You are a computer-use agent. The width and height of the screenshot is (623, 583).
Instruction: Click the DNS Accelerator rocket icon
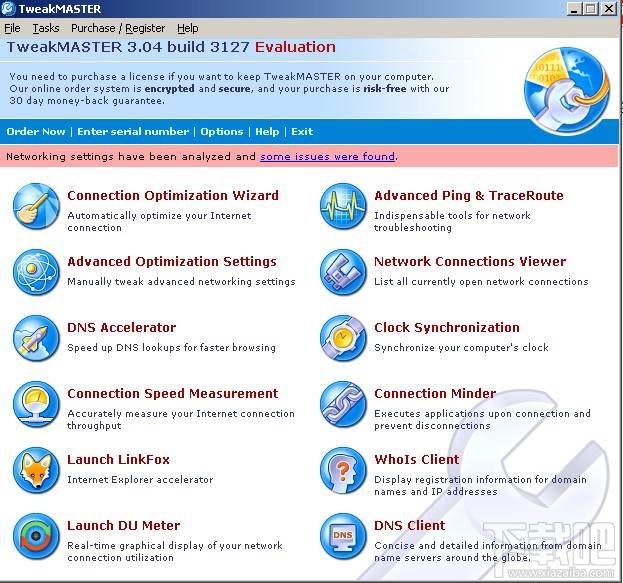point(36,338)
